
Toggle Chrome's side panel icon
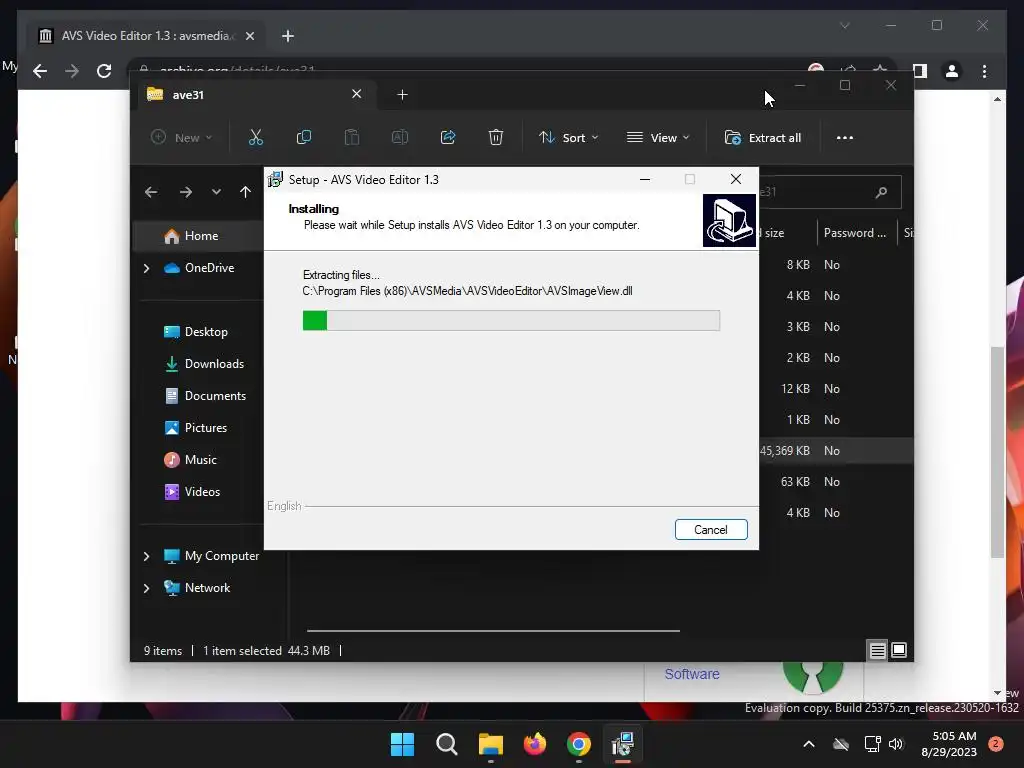point(920,71)
